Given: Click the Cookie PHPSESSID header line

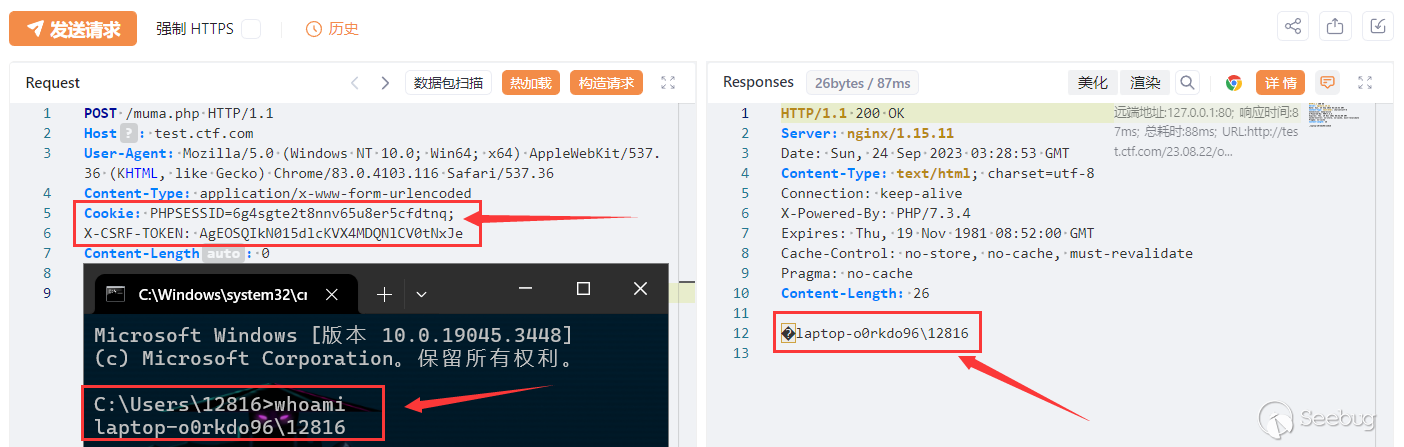Looking at the screenshot, I should click(269, 213).
